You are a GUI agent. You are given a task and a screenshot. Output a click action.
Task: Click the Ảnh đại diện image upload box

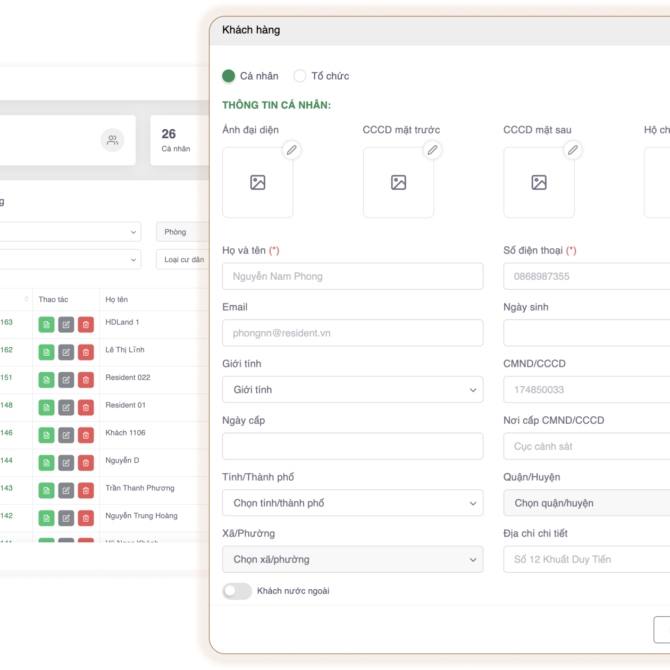[x=257, y=183]
